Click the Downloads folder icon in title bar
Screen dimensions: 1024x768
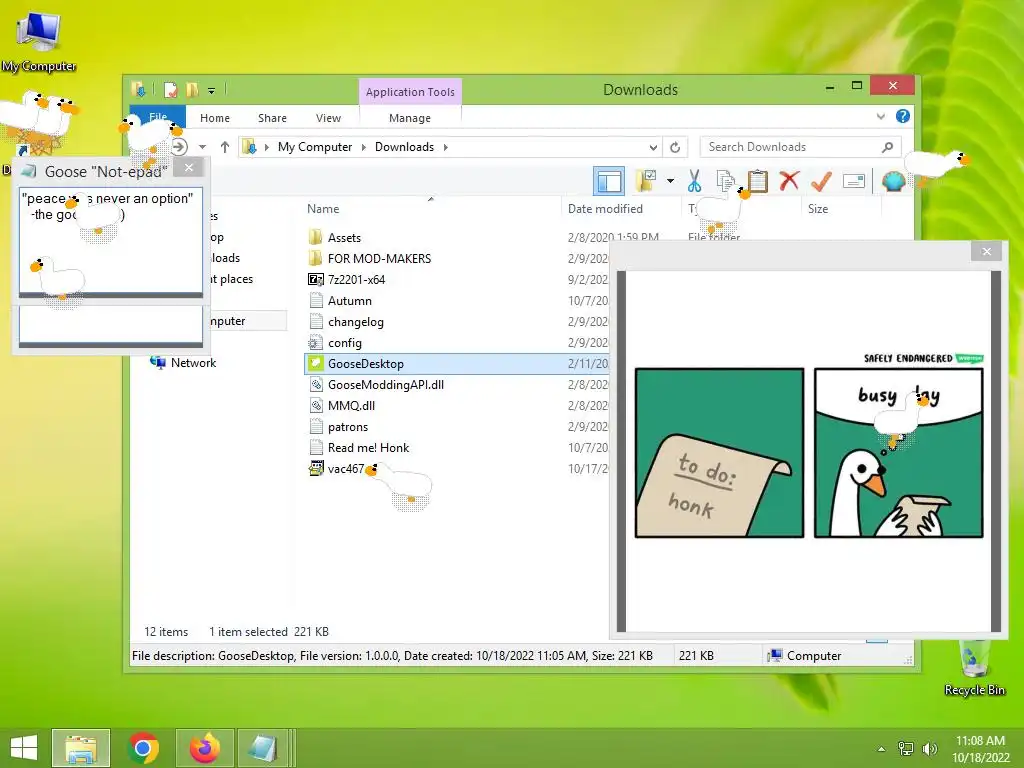click(138, 89)
